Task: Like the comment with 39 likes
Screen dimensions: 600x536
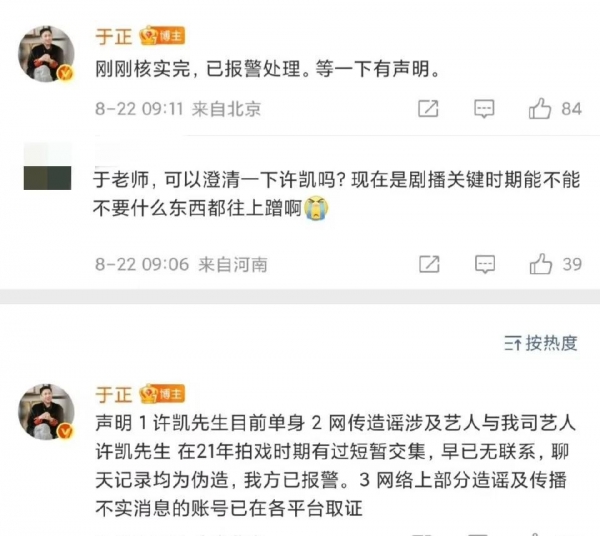Action: 540,264
